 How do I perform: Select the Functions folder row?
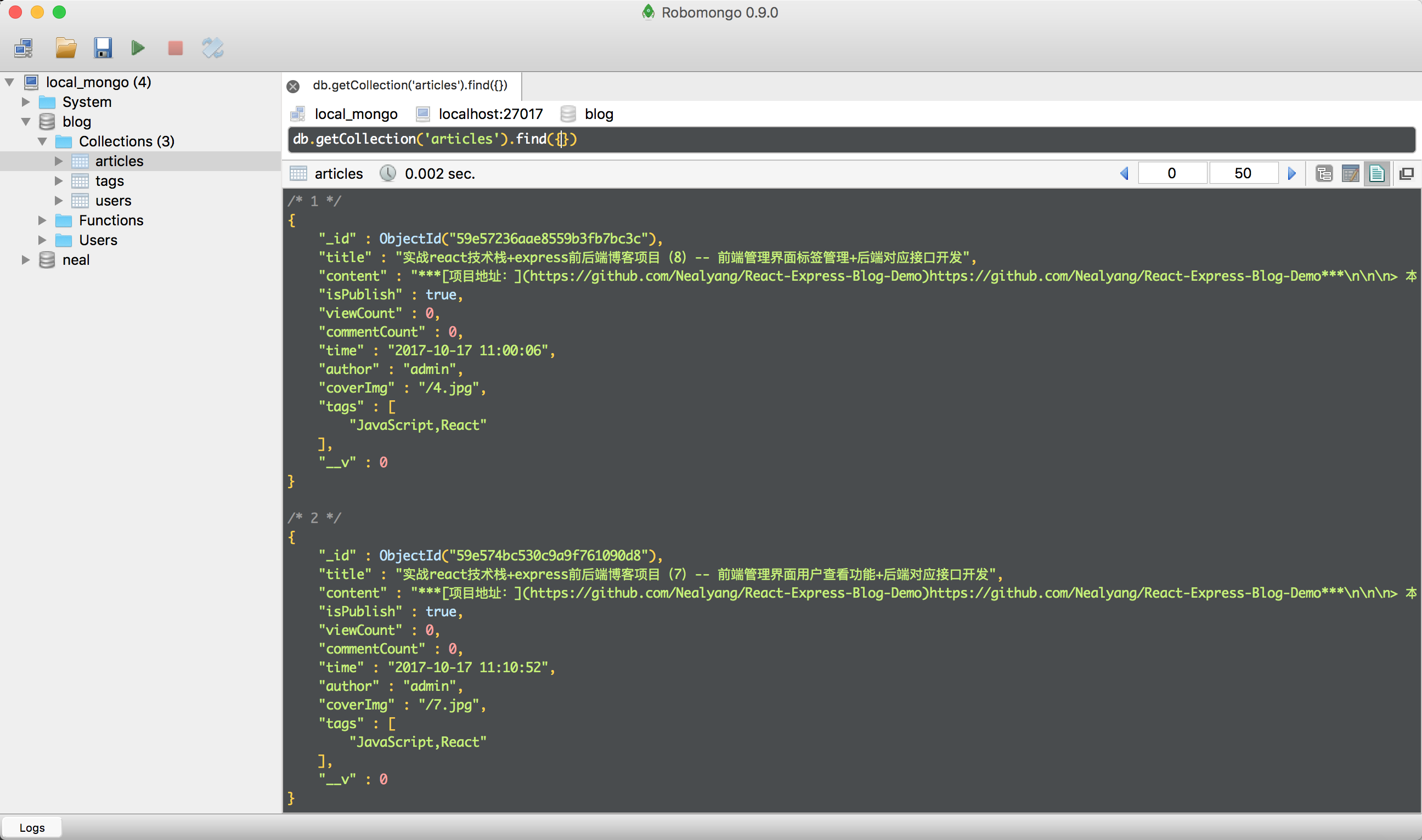pyautogui.click(x=140, y=220)
